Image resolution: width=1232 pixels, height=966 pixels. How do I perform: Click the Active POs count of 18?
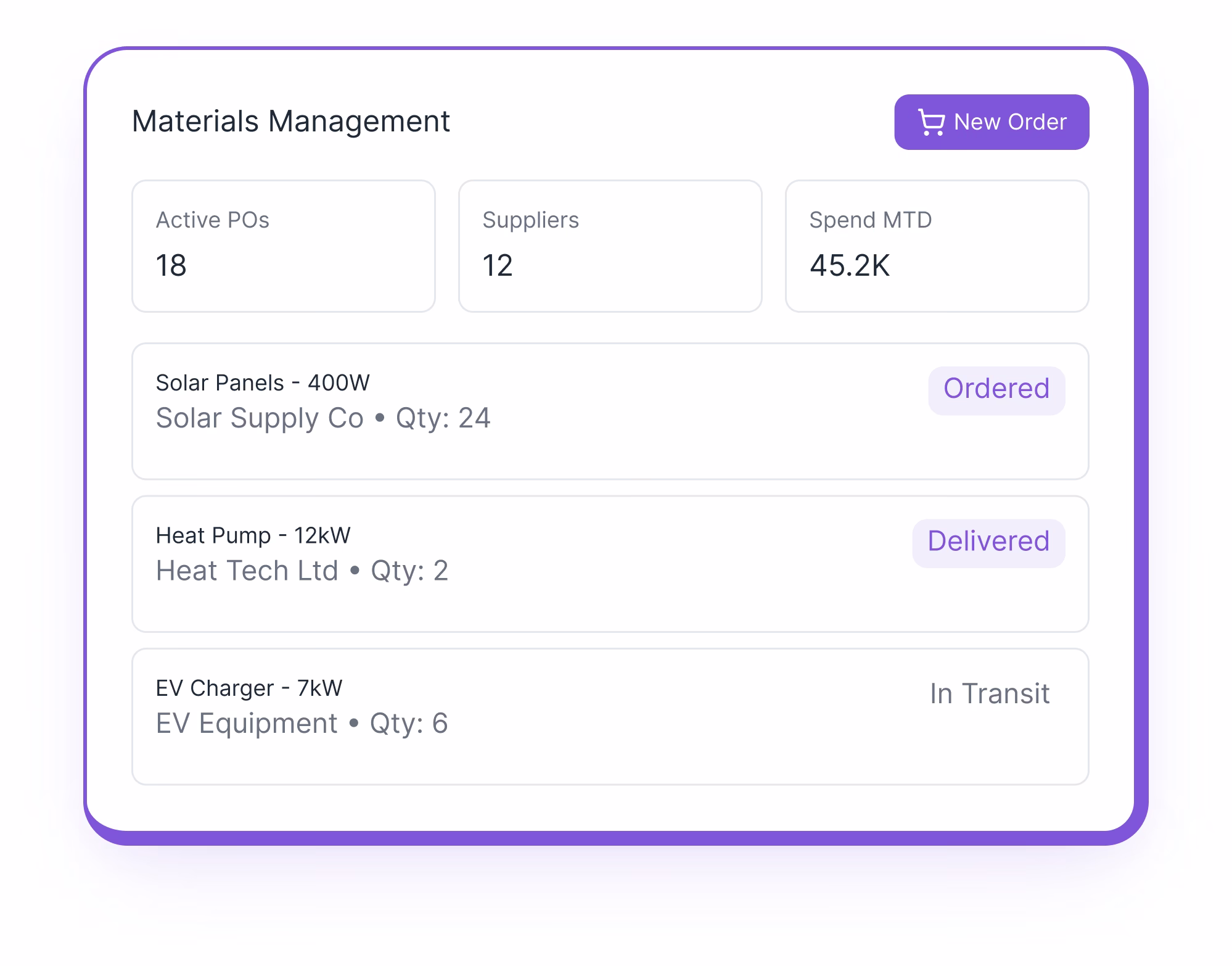[171, 265]
